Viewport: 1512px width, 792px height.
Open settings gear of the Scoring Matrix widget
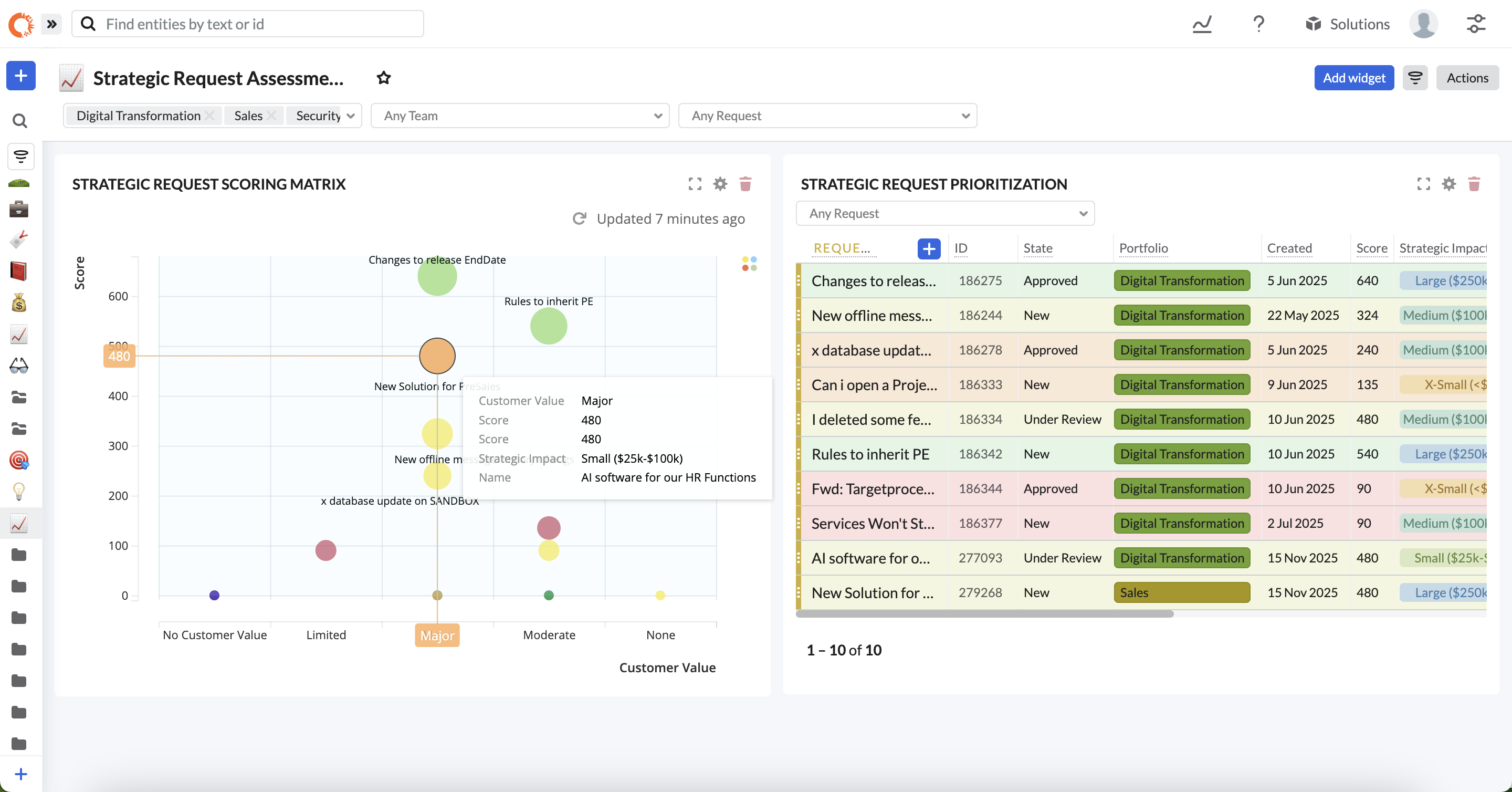click(720, 184)
